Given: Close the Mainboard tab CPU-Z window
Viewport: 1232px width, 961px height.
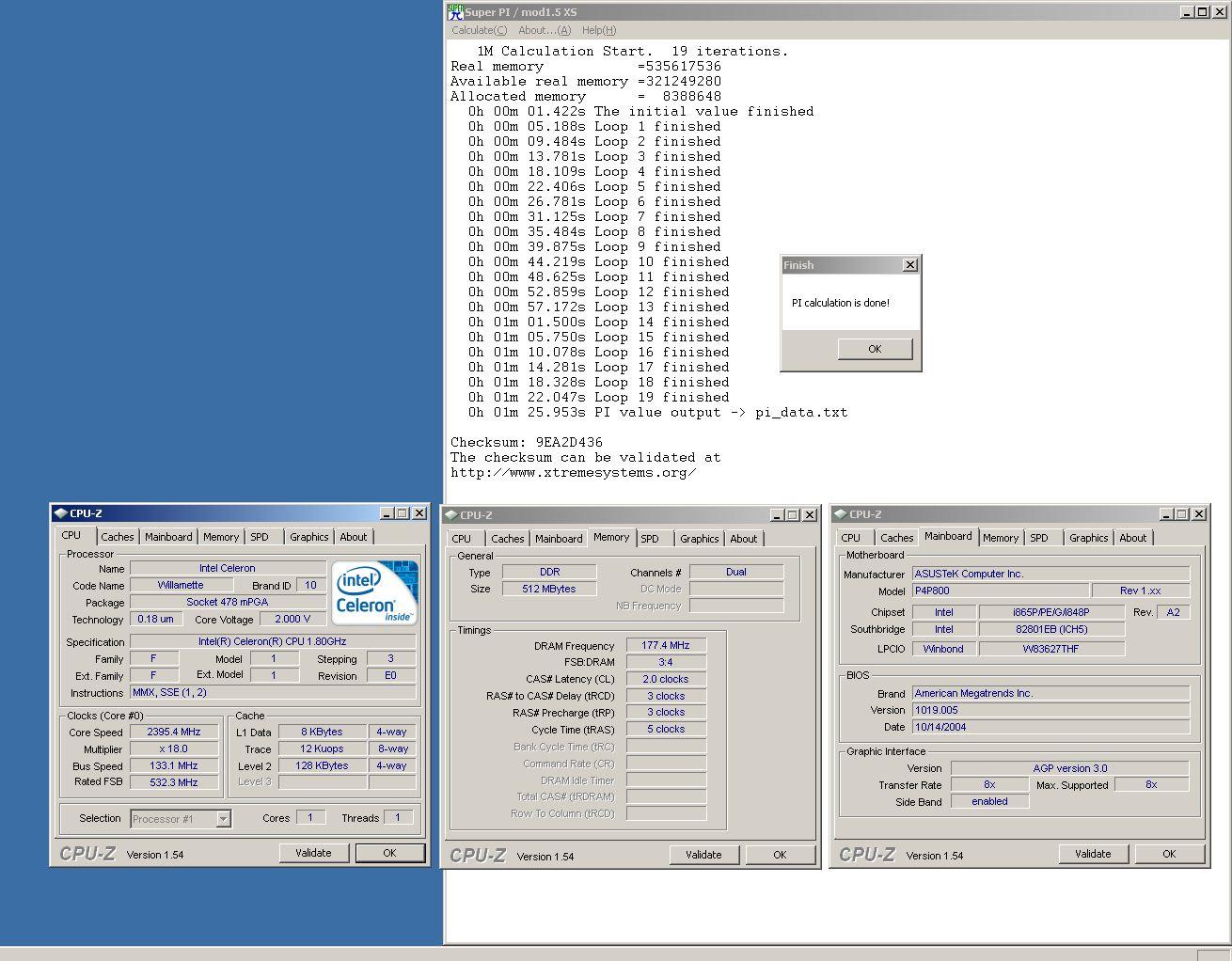Looking at the screenshot, I should click(x=1199, y=514).
